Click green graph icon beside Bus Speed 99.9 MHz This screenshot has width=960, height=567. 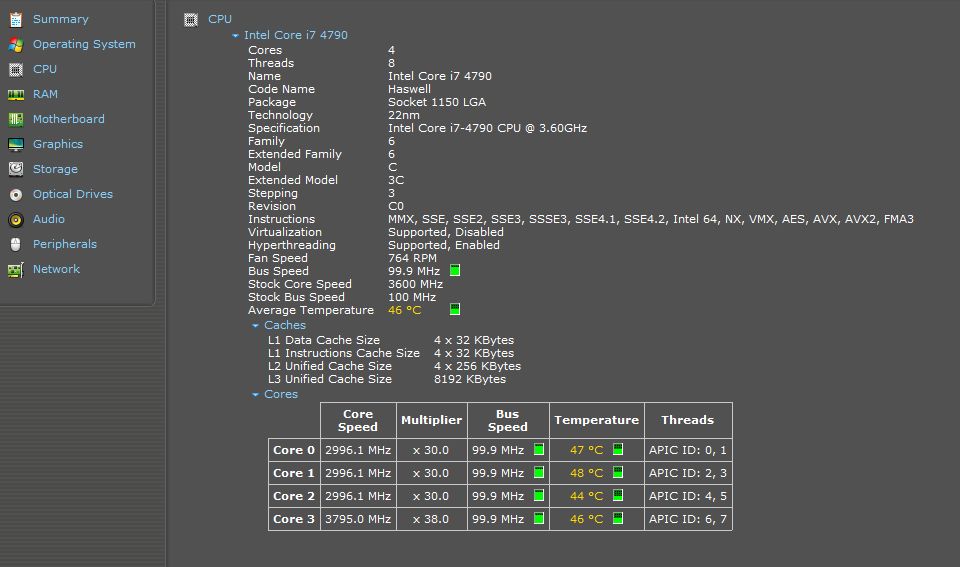click(x=455, y=271)
